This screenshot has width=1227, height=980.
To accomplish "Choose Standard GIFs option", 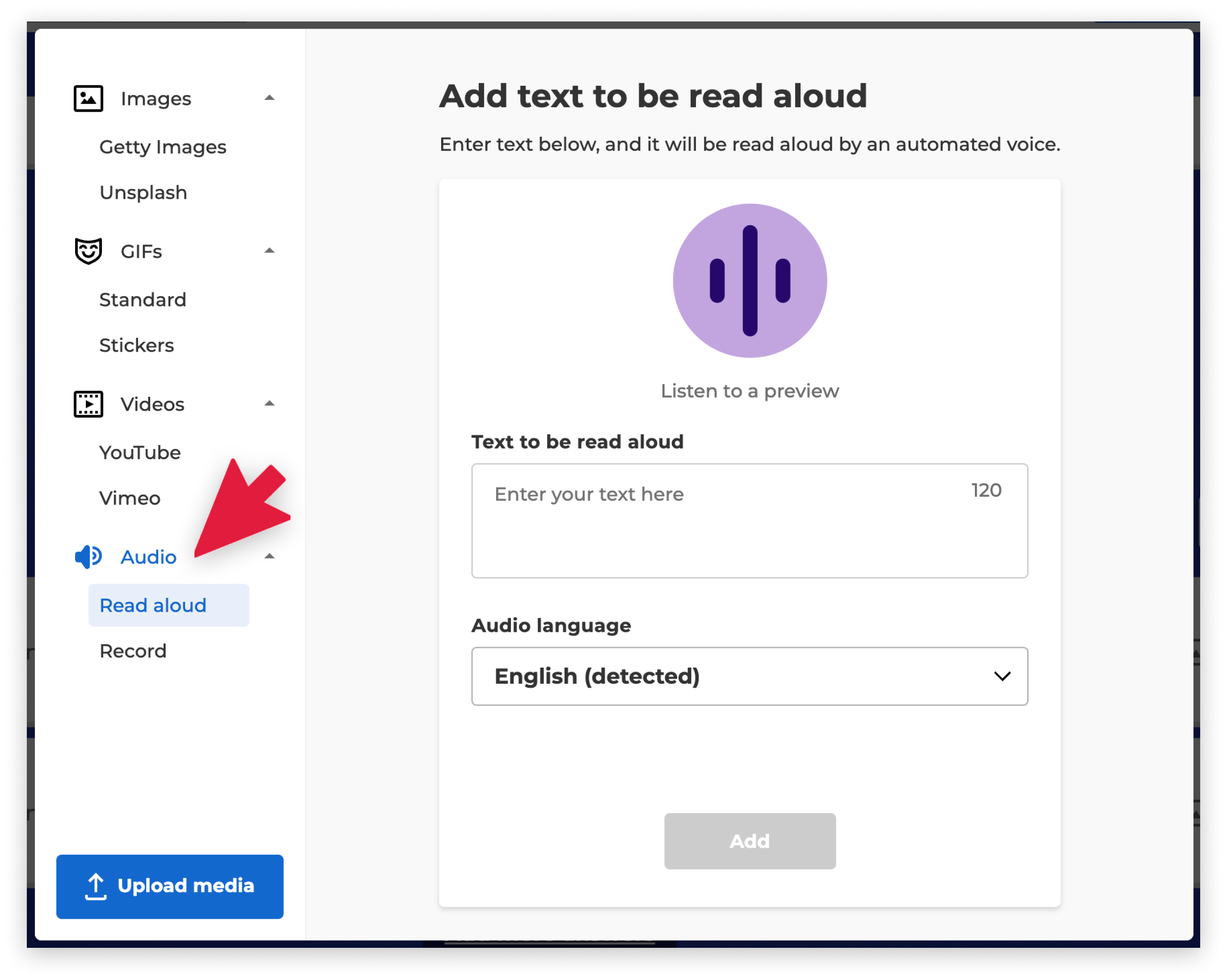I will [143, 299].
